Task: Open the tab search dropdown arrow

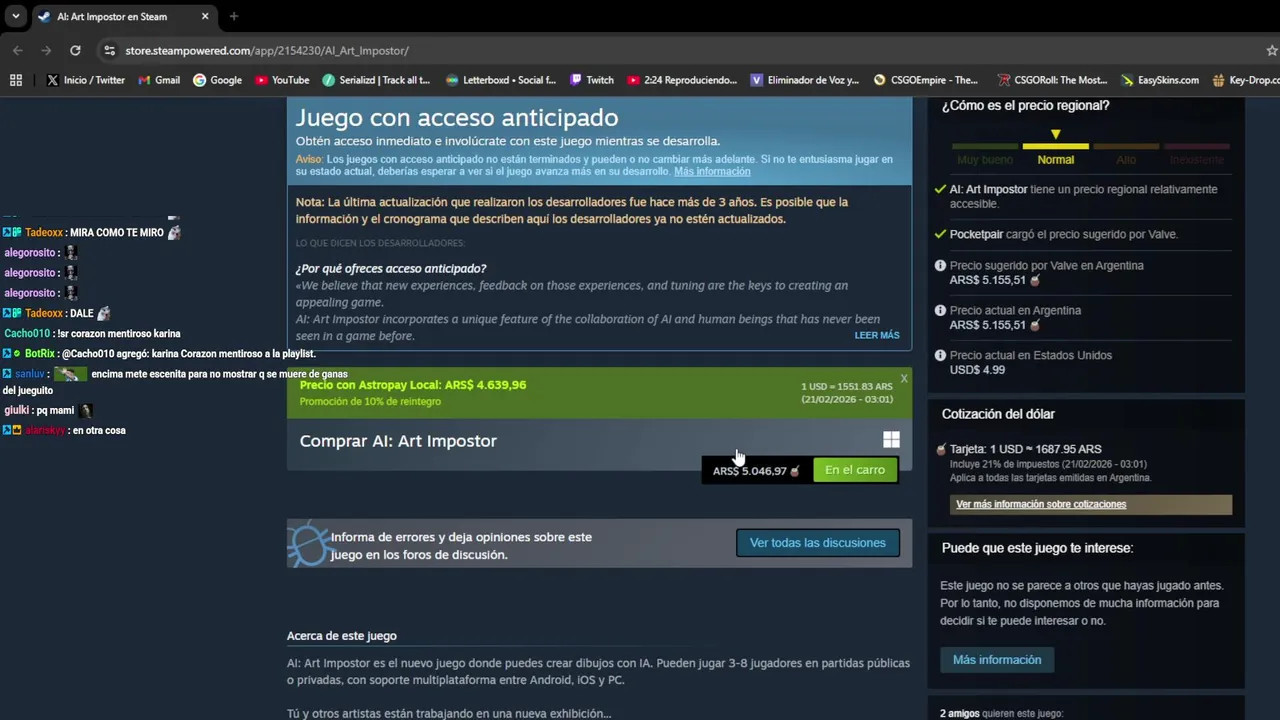Action: click(x=15, y=16)
